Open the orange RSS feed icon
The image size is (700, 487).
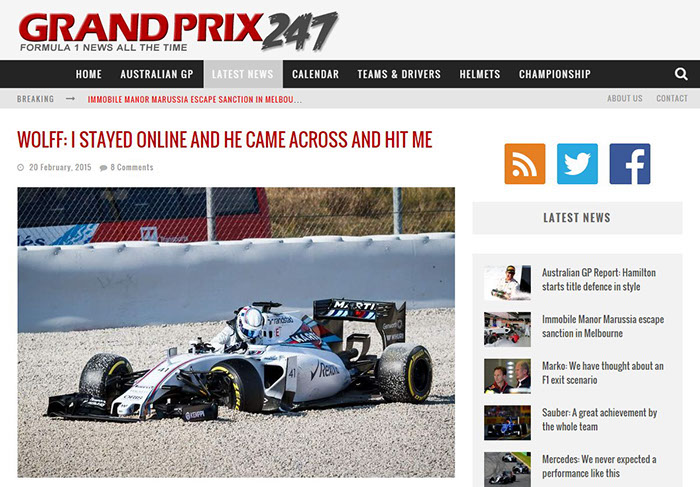click(525, 164)
